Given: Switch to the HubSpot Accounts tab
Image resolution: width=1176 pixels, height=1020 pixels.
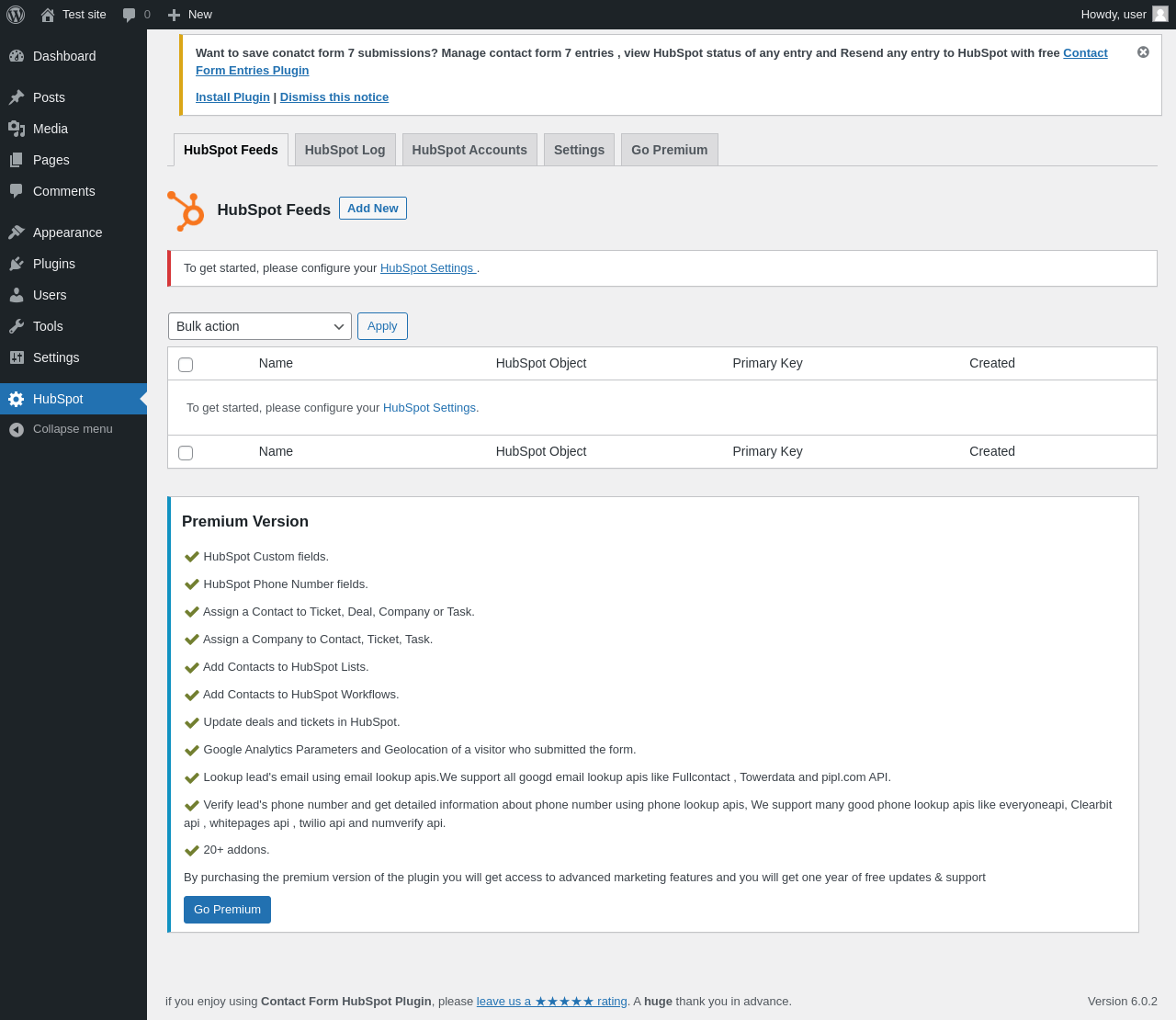Looking at the screenshot, I should coord(469,150).
